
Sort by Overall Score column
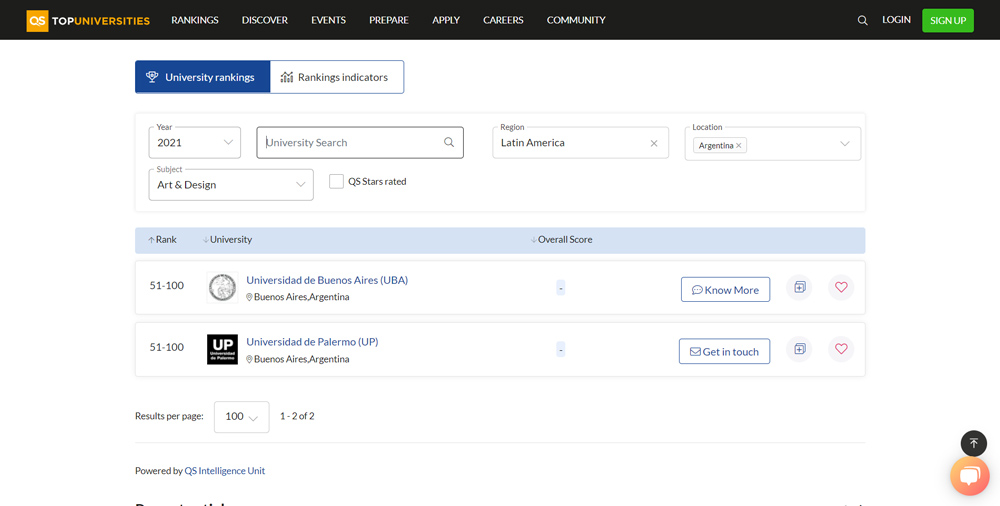561,240
